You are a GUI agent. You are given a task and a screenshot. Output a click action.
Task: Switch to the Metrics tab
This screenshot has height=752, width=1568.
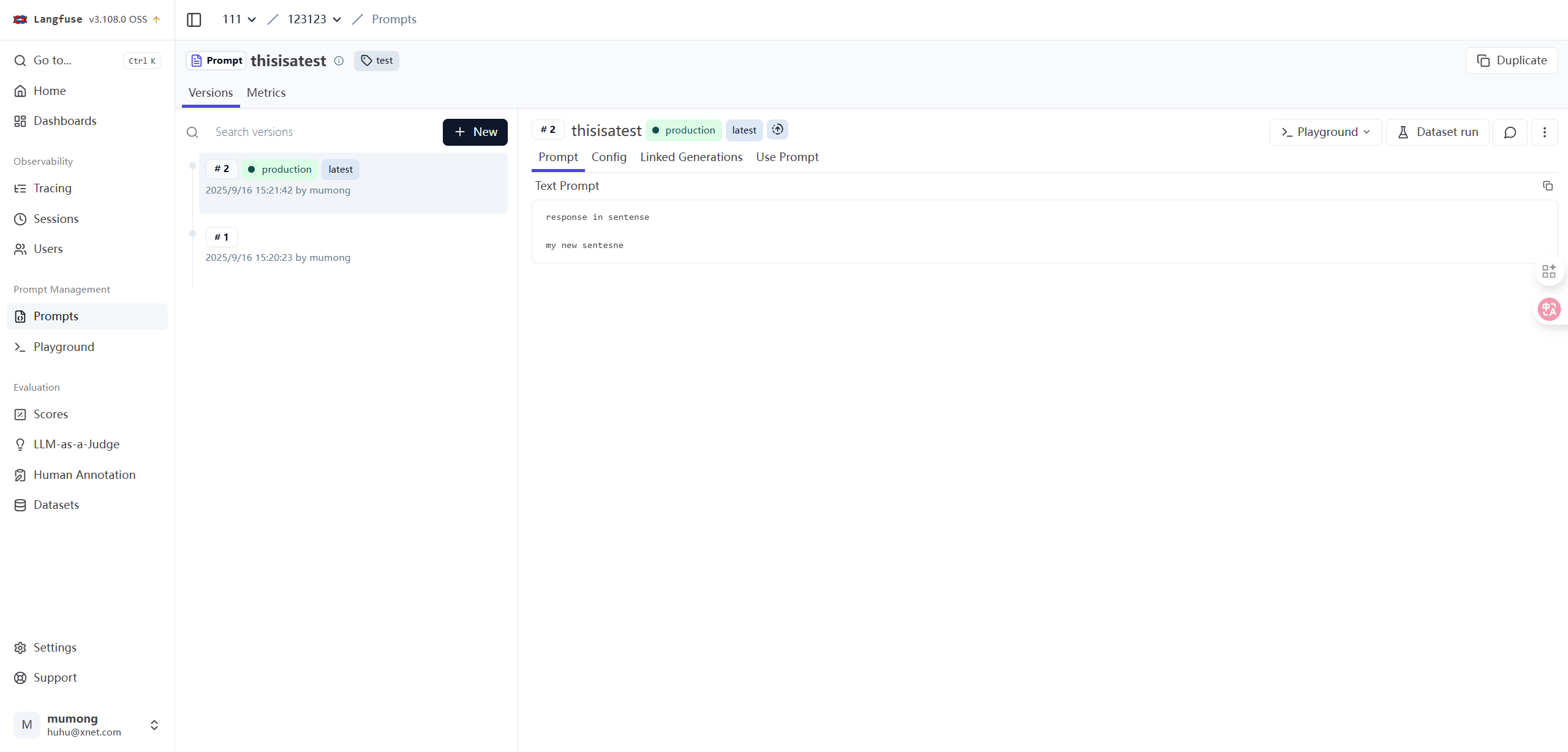click(266, 92)
